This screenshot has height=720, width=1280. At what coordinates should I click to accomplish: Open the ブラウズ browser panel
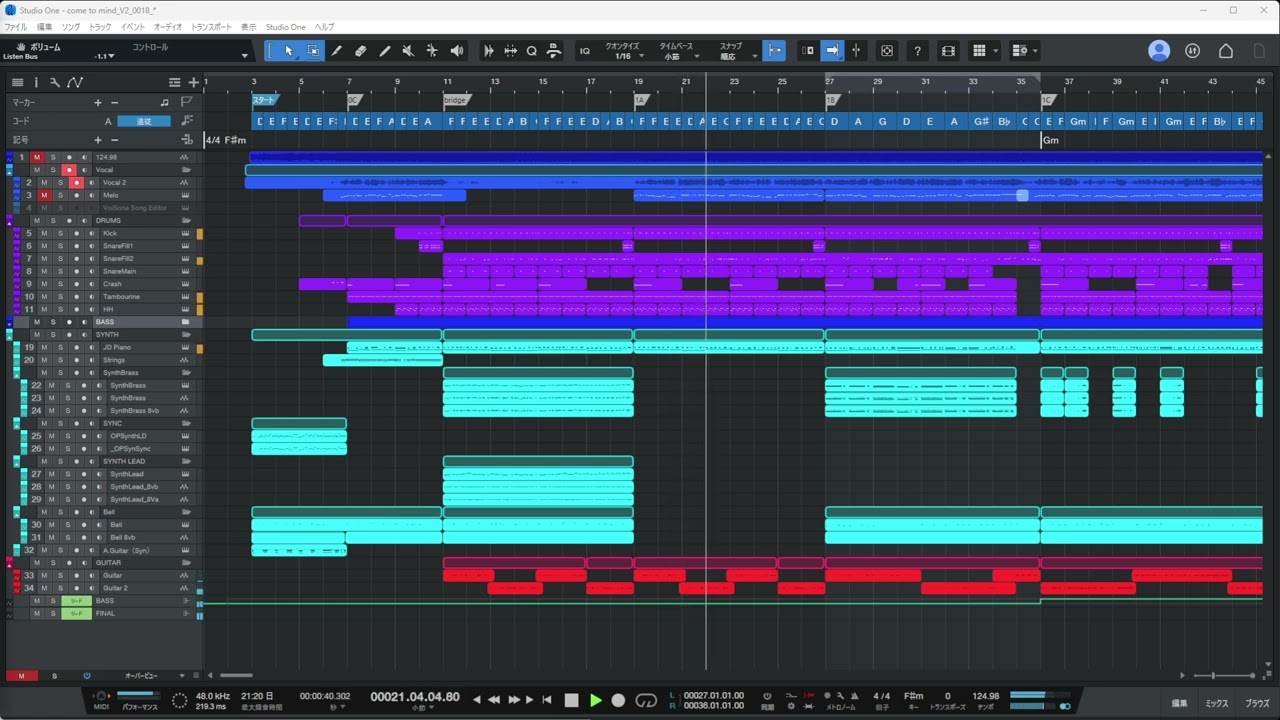click(x=1257, y=704)
